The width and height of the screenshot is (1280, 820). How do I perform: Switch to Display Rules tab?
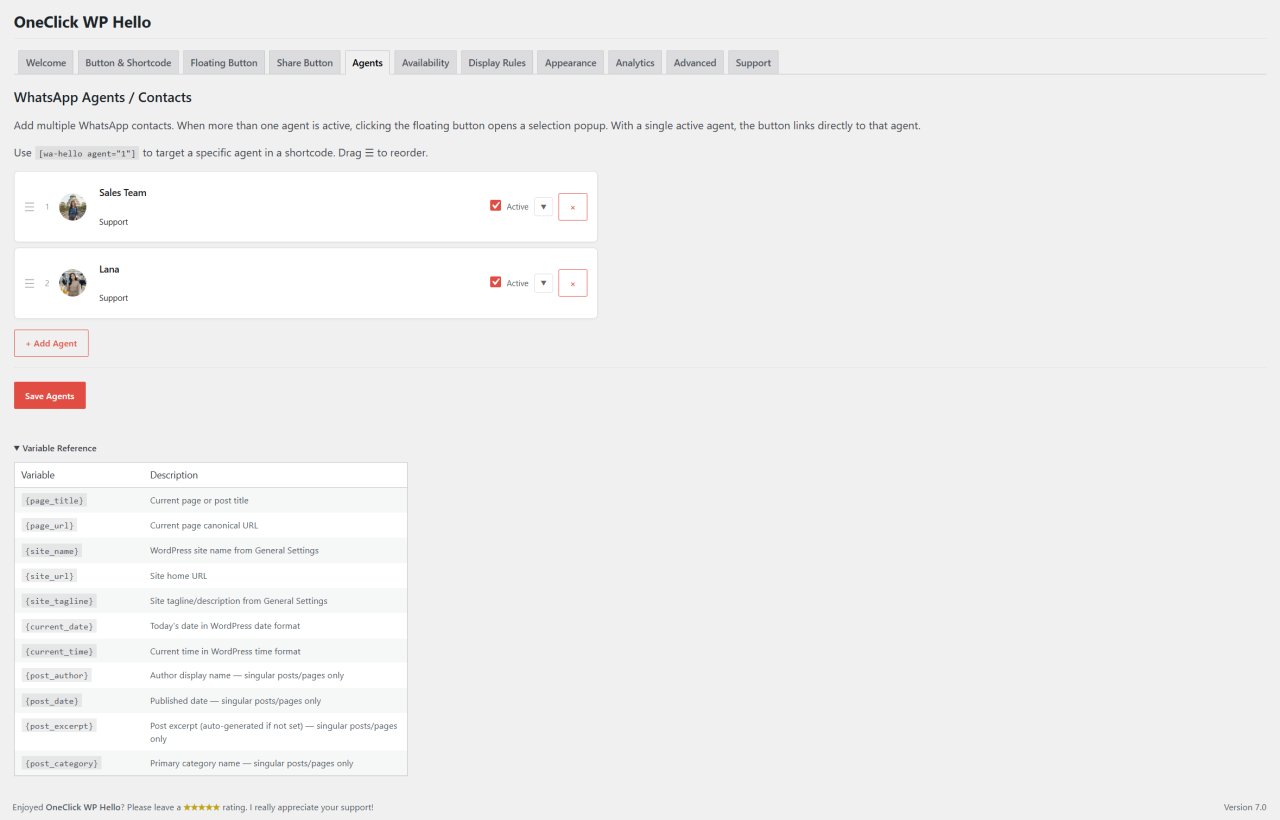(x=497, y=62)
